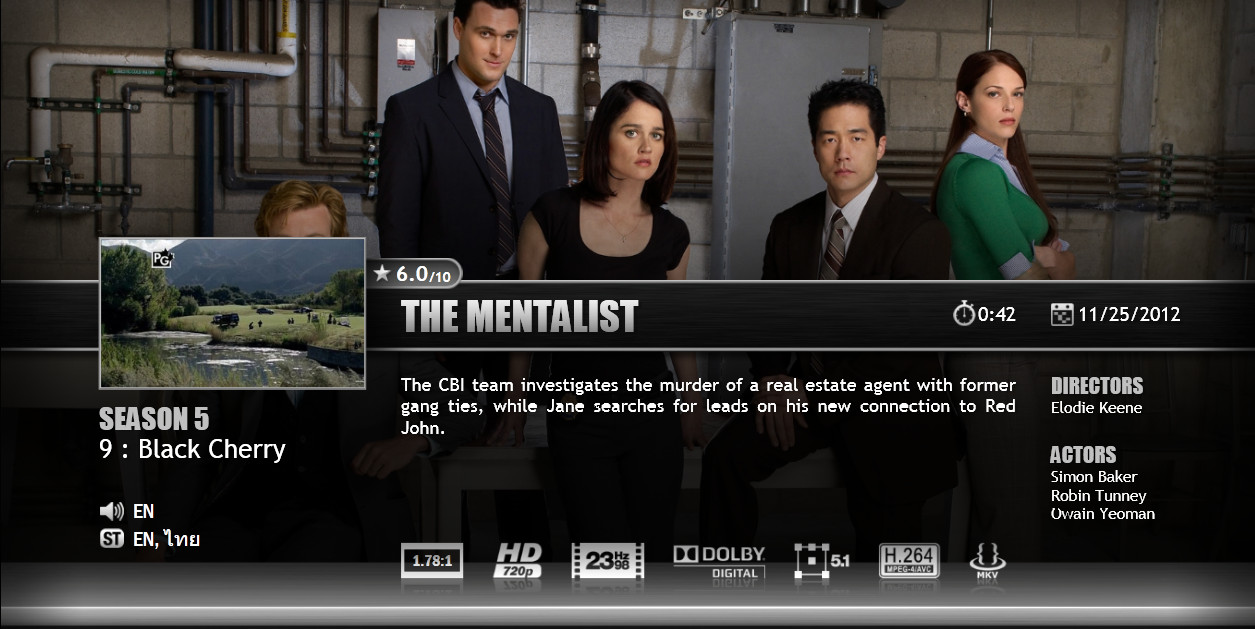The height and width of the screenshot is (629, 1255).
Task: Click The Mentalist show title
Action: tap(519, 316)
